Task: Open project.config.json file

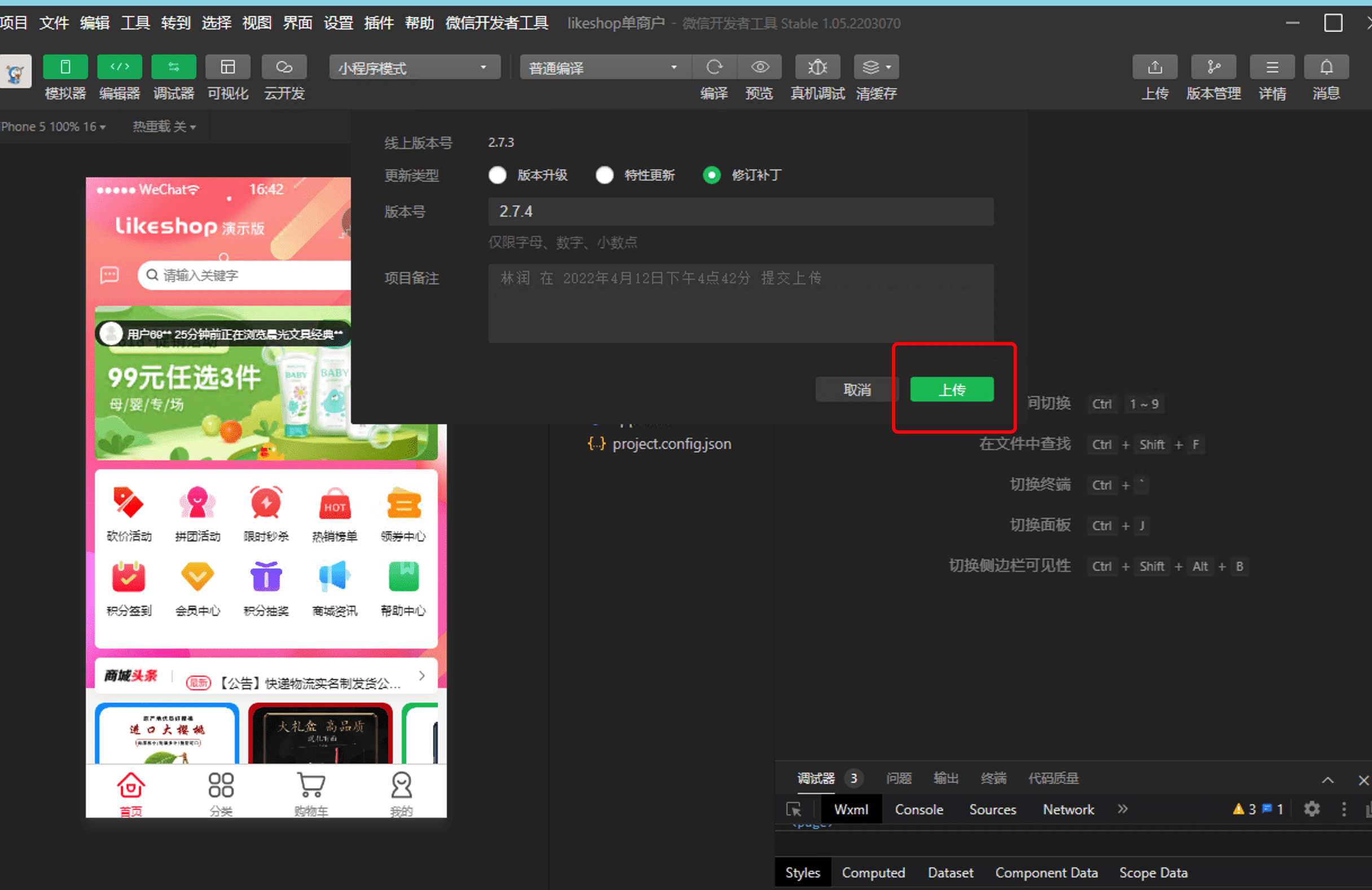Action: (659, 444)
